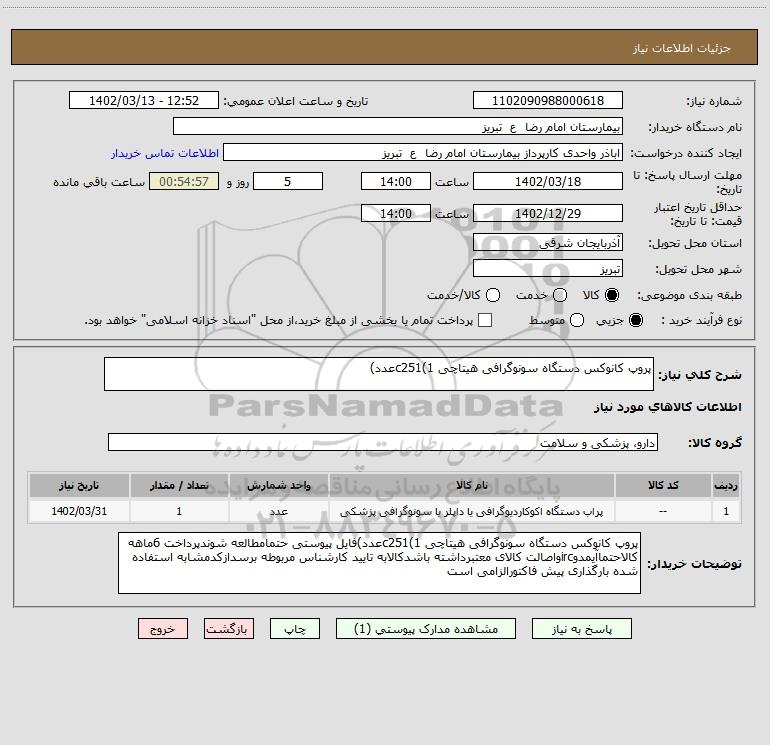Click the unit cell عدد in table
The height and width of the screenshot is (745, 770).
[x=278, y=511]
